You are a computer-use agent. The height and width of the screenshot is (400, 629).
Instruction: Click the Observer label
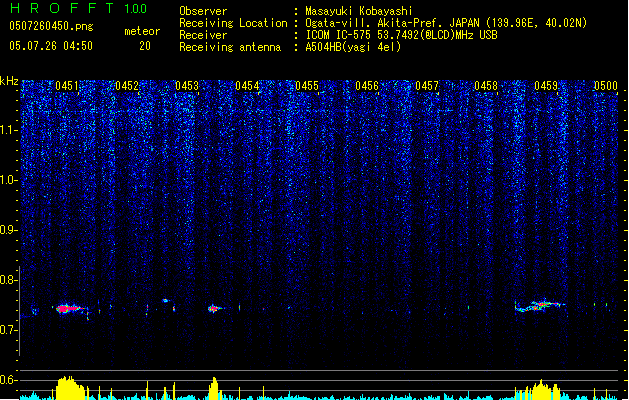tap(203, 11)
